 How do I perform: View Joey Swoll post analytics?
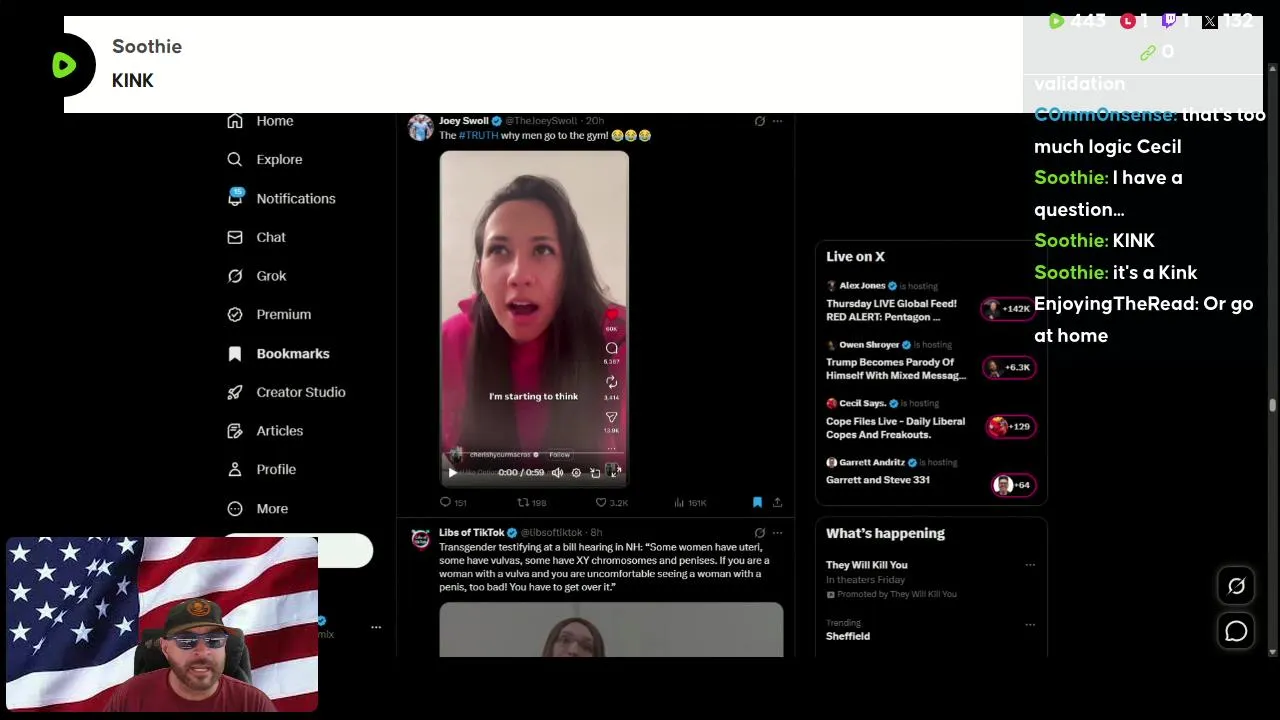[690, 502]
